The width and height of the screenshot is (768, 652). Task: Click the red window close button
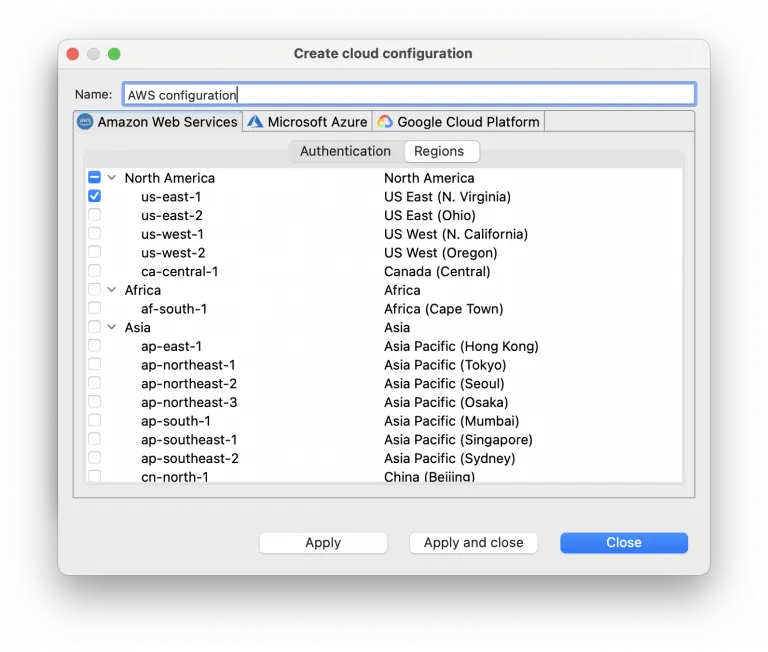(72, 53)
